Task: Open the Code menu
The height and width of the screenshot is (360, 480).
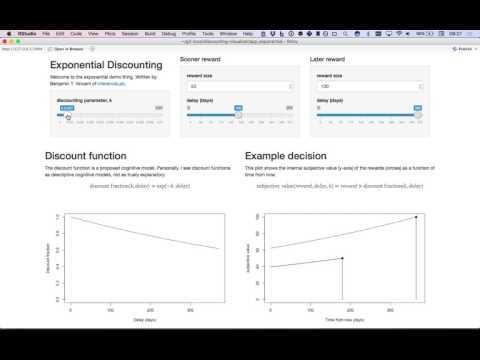Action: click(76, 34)
